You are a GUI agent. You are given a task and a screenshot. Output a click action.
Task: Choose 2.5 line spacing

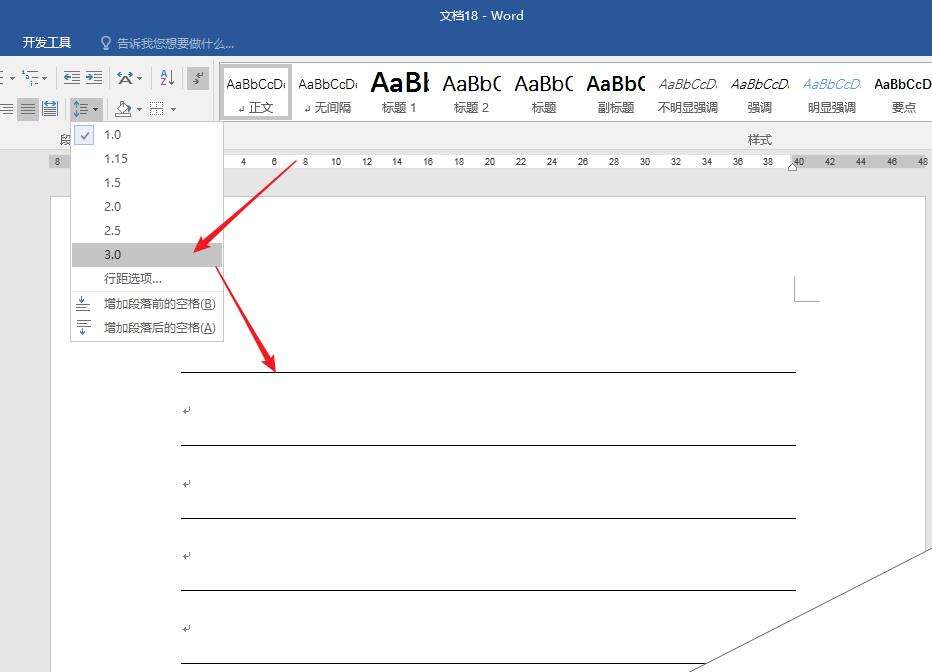point(147,231)
